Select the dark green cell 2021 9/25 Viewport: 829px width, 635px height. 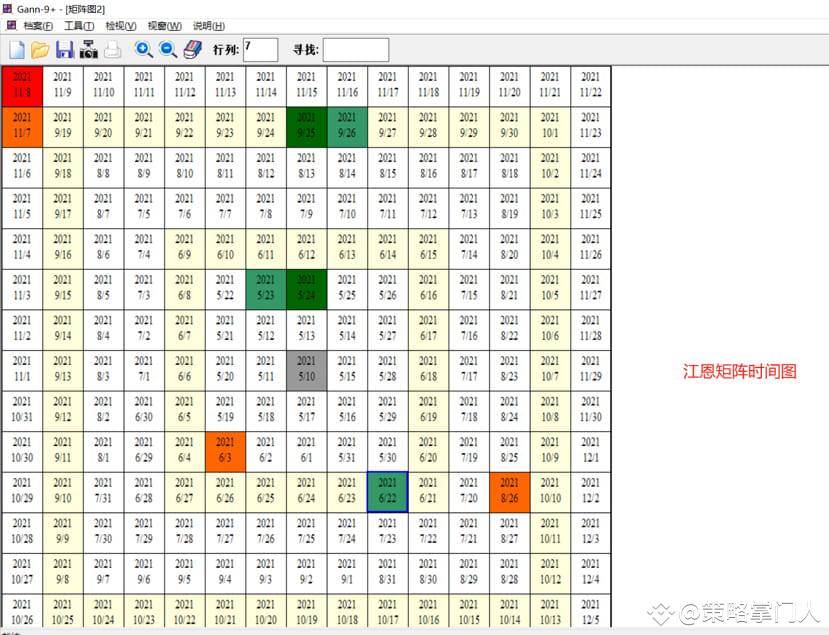tap(307, 127)
